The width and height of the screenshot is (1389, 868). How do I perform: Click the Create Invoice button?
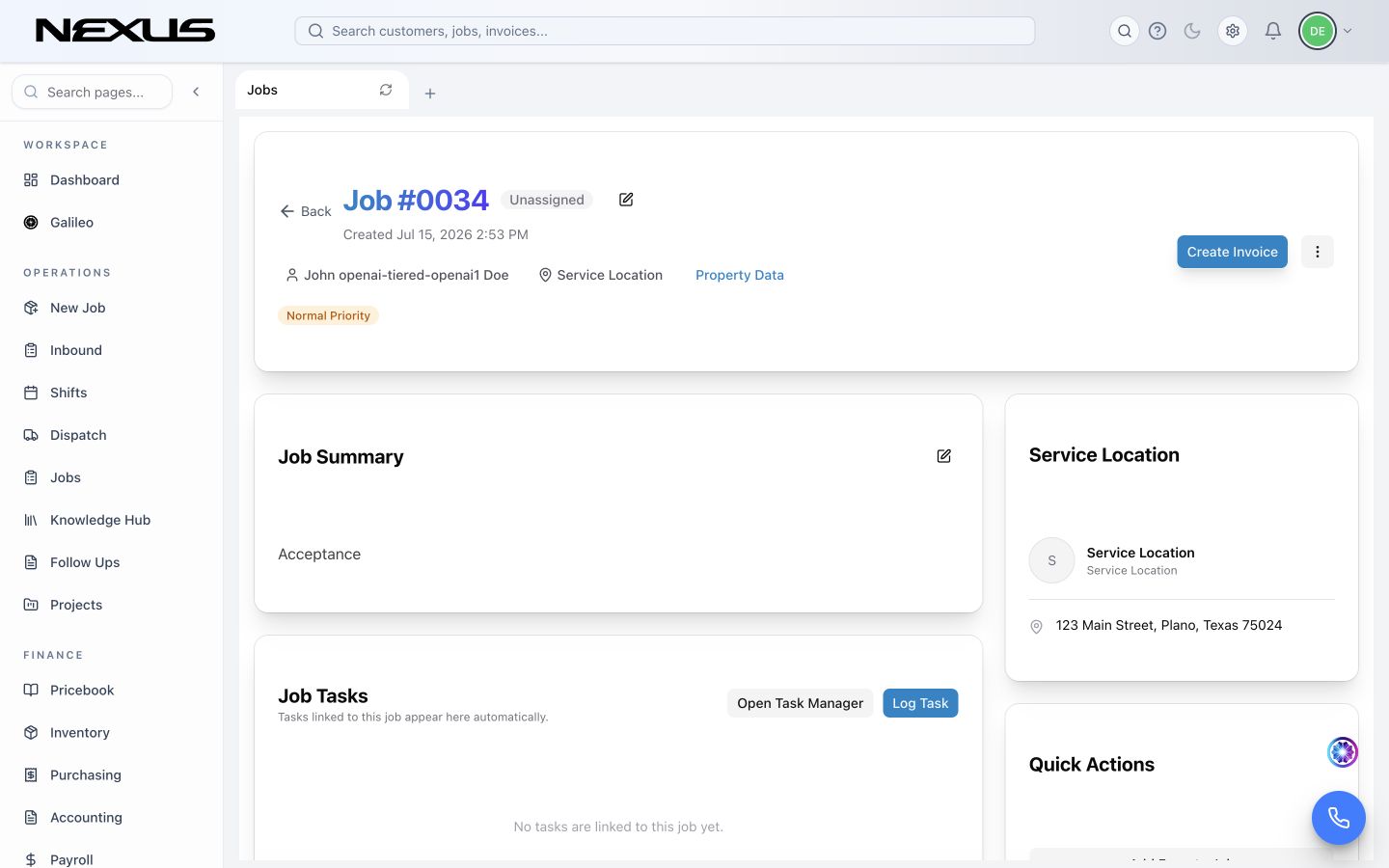[1232, 252]
